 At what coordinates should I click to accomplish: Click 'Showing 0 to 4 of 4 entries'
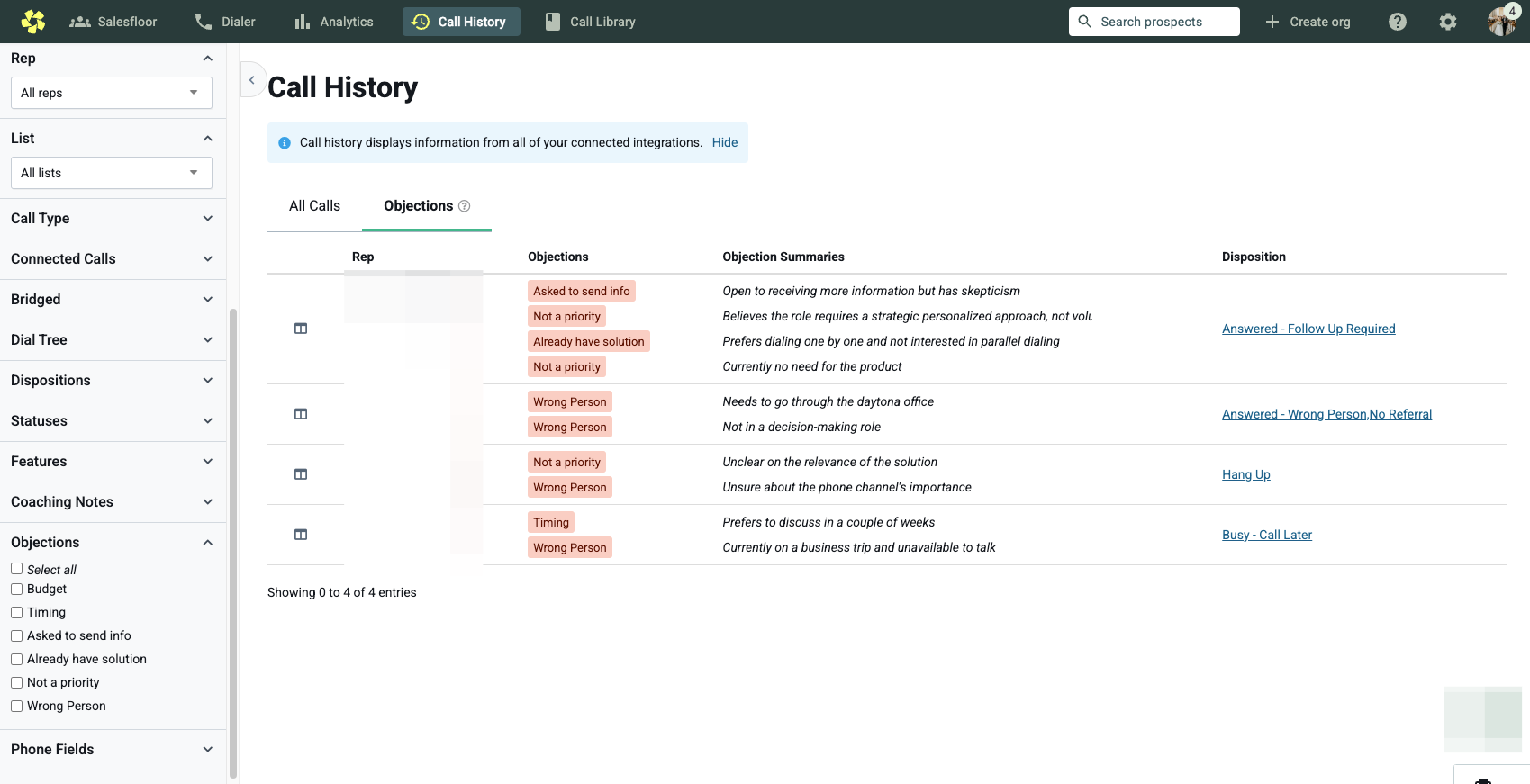[x=342, y=592]
